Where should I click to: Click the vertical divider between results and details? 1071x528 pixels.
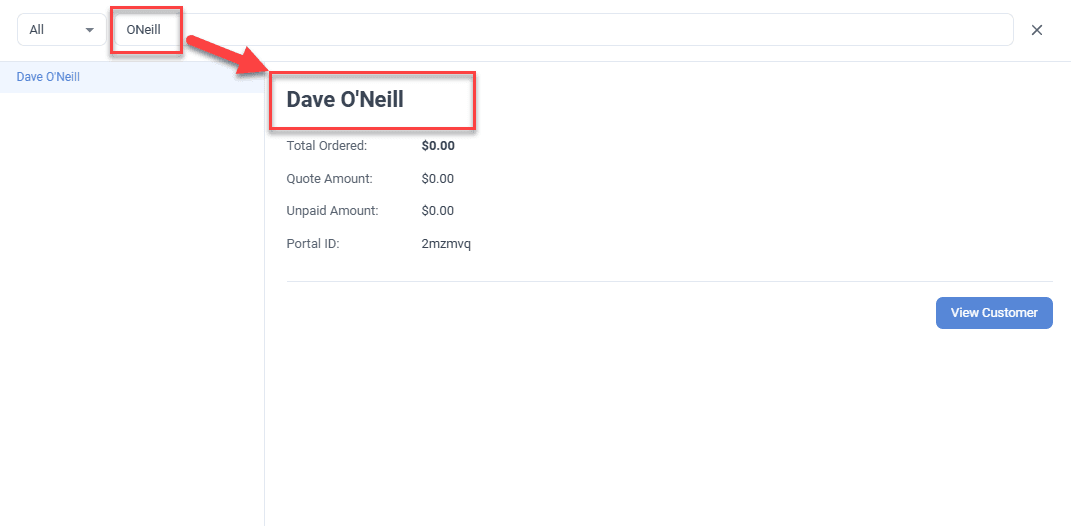(x=264, y=300)
